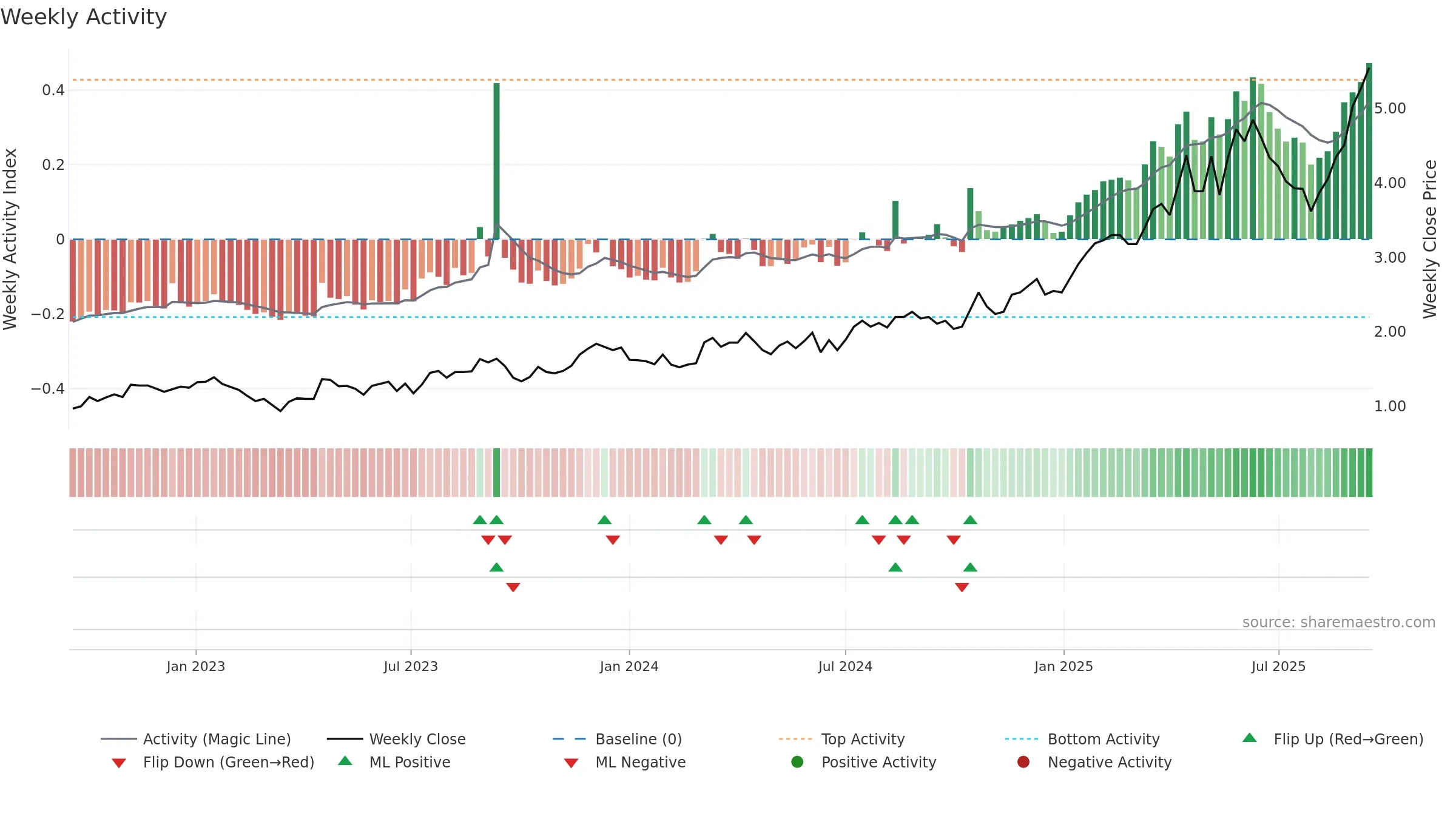Screen dimensions: 1456x819
Task: Click the Jul 2025 x-axis label
Action: [x=1278, y=667]
